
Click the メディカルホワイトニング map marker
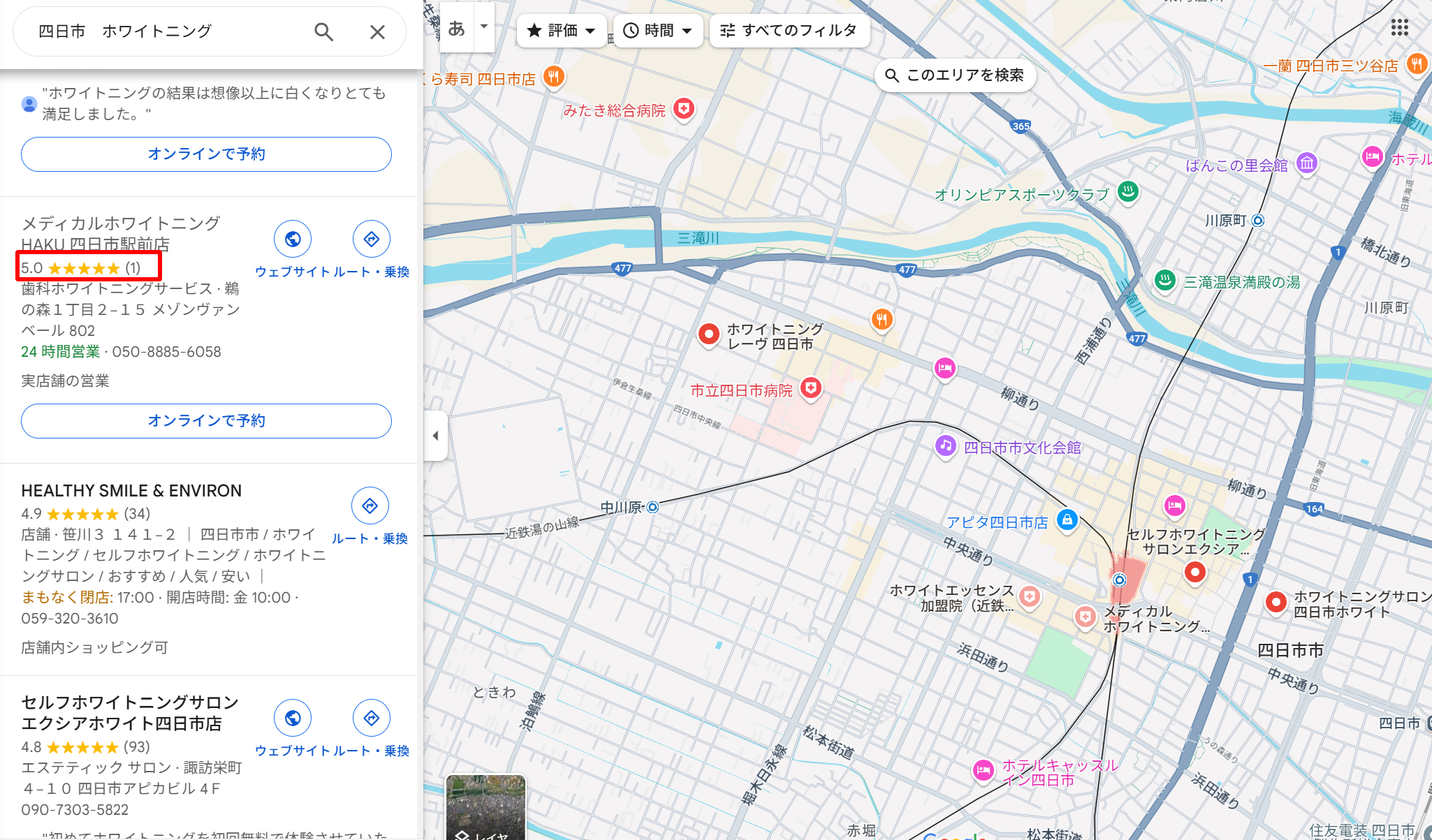pos(1085,617)
